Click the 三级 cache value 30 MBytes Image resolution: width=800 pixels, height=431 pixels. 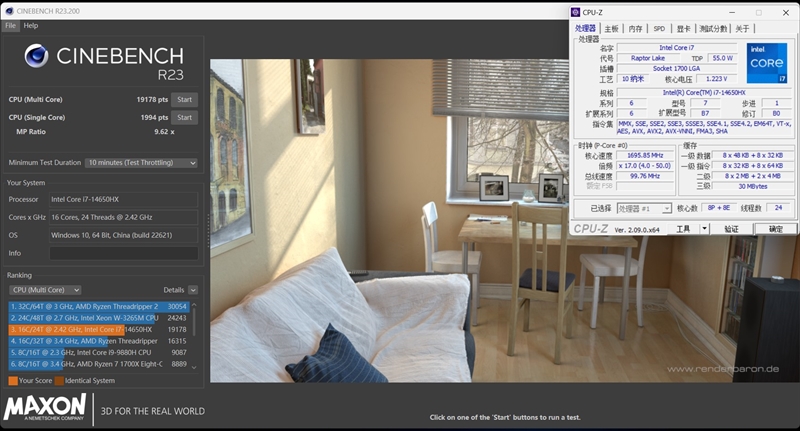tap(753, 187)
